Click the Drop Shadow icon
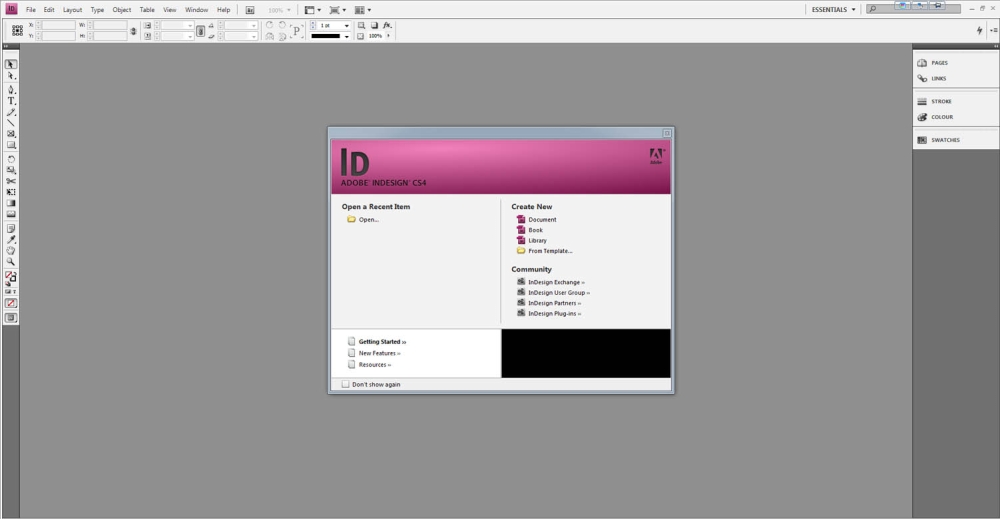The width and height of the screenshot is (1000, 519). coord(374,25)
